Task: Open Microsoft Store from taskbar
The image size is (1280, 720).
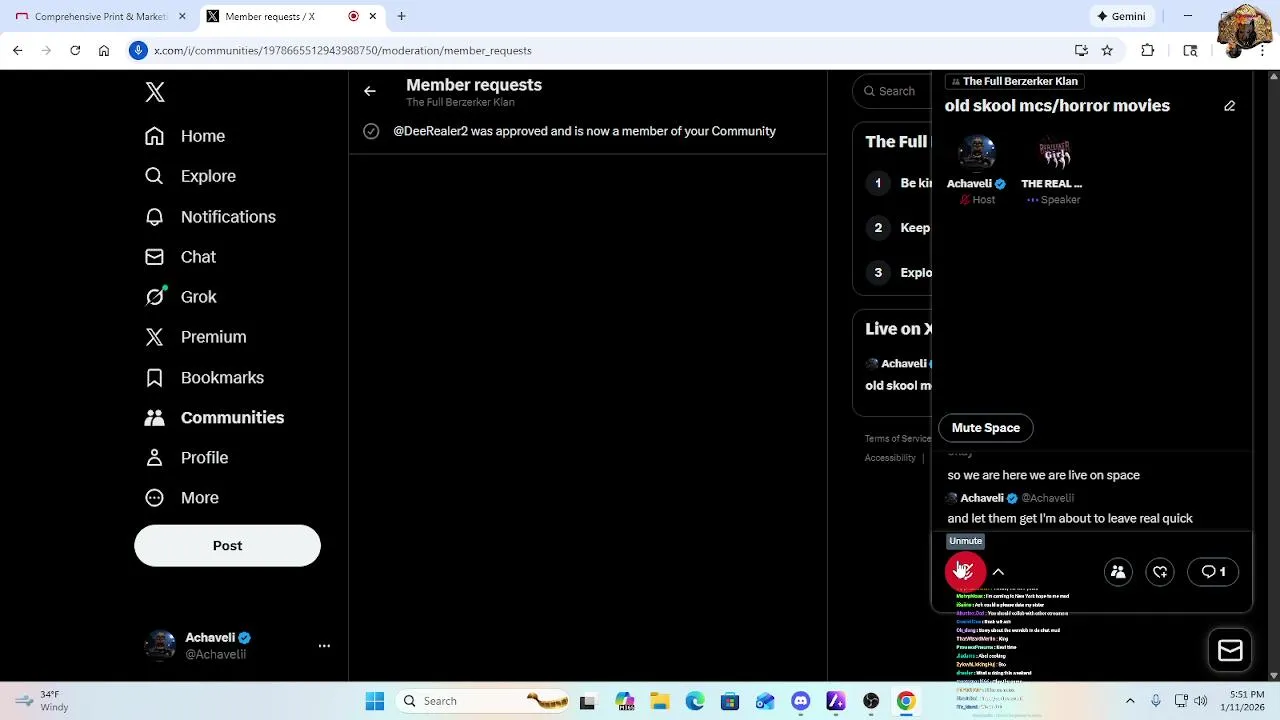Action: click(729, 701)
